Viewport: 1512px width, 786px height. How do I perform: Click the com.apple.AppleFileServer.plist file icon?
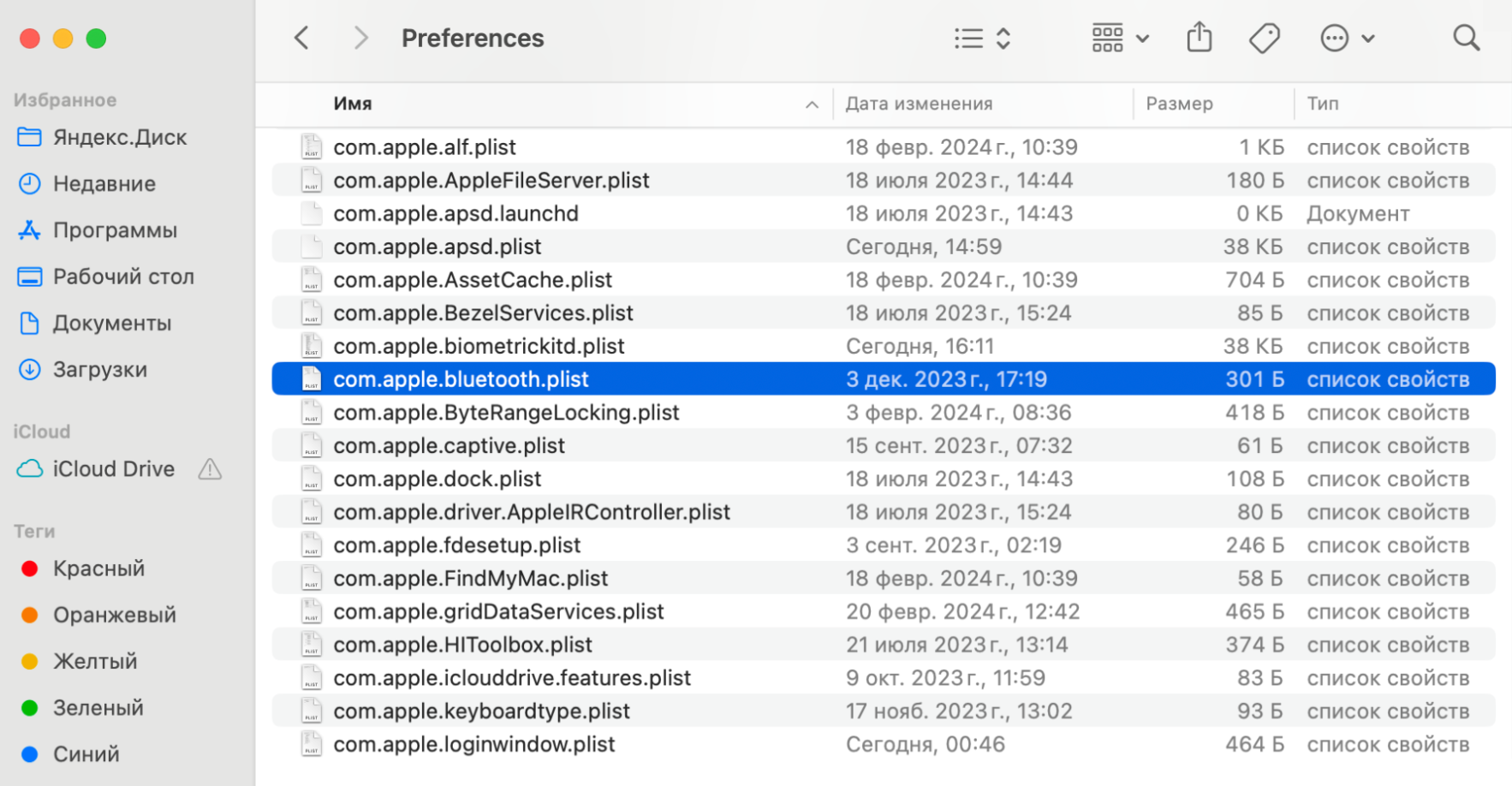312,180
